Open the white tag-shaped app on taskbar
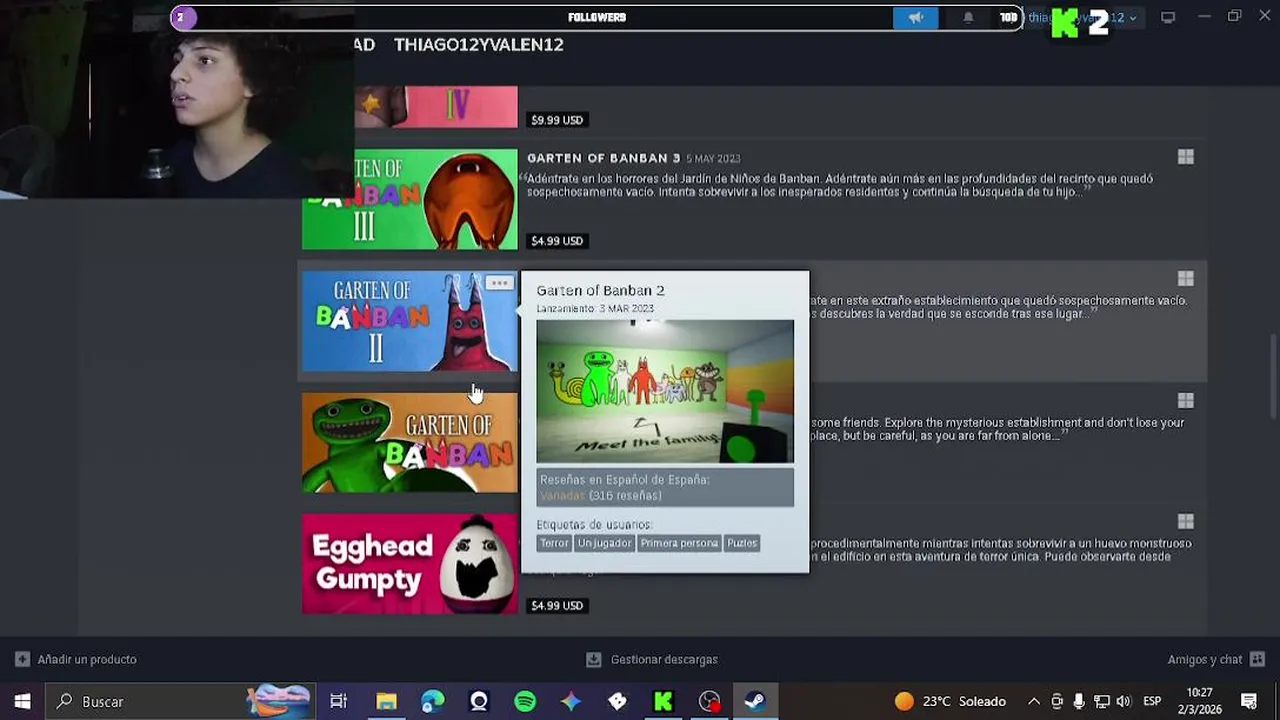The height and width of the screenshot is (720, 1280). click(617, 702)
